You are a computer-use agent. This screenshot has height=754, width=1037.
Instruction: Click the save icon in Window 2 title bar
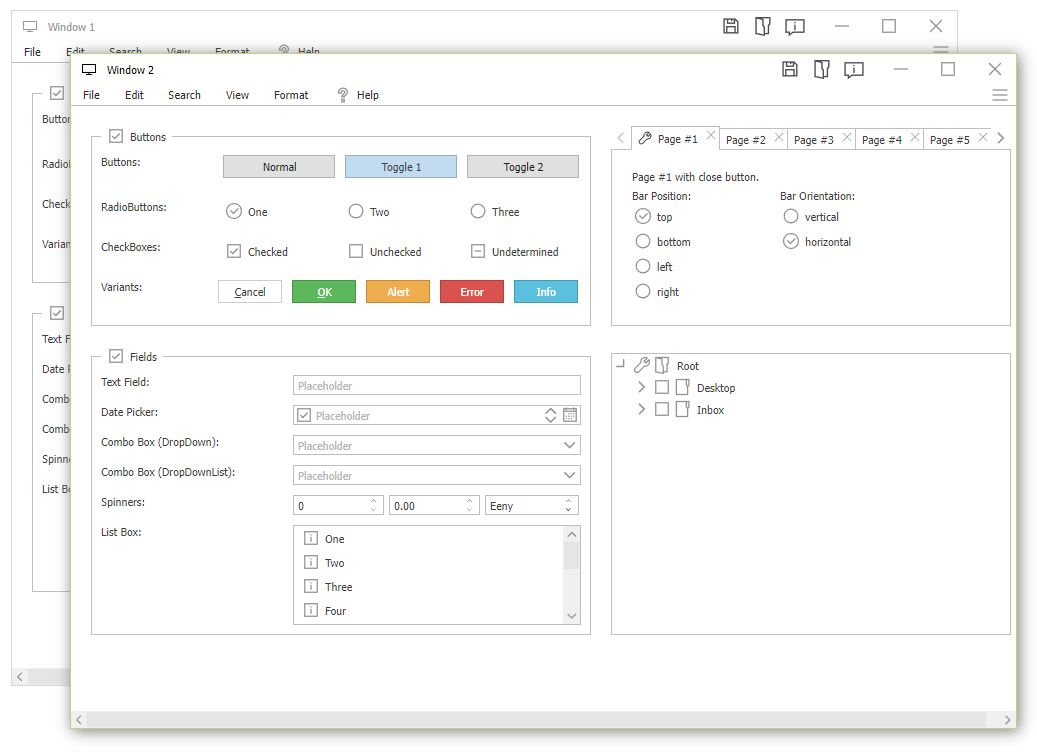[x=790, y=69]
